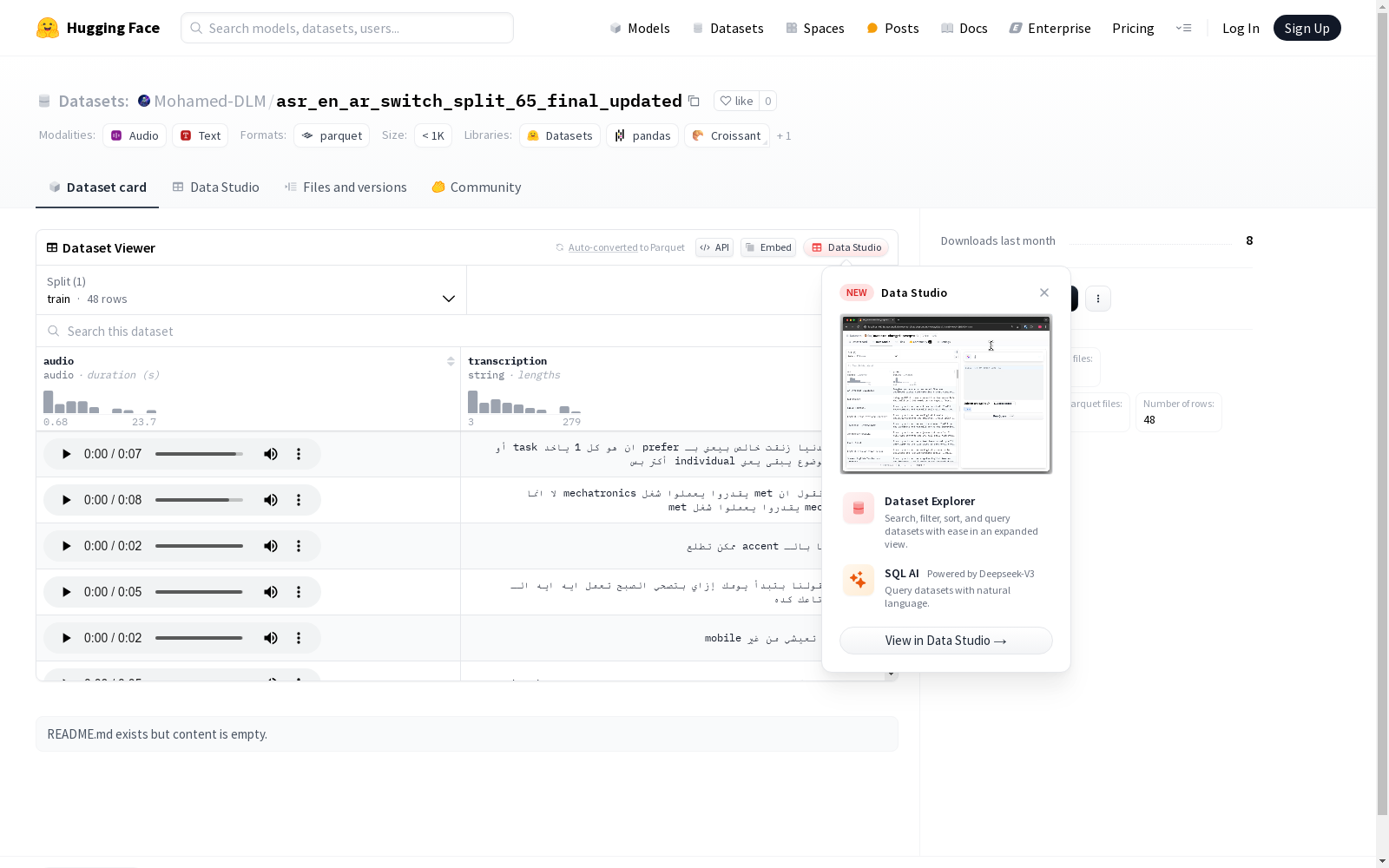Click View in Data Studio button
Screen dimensions: 1389x868
pos(946,641)
